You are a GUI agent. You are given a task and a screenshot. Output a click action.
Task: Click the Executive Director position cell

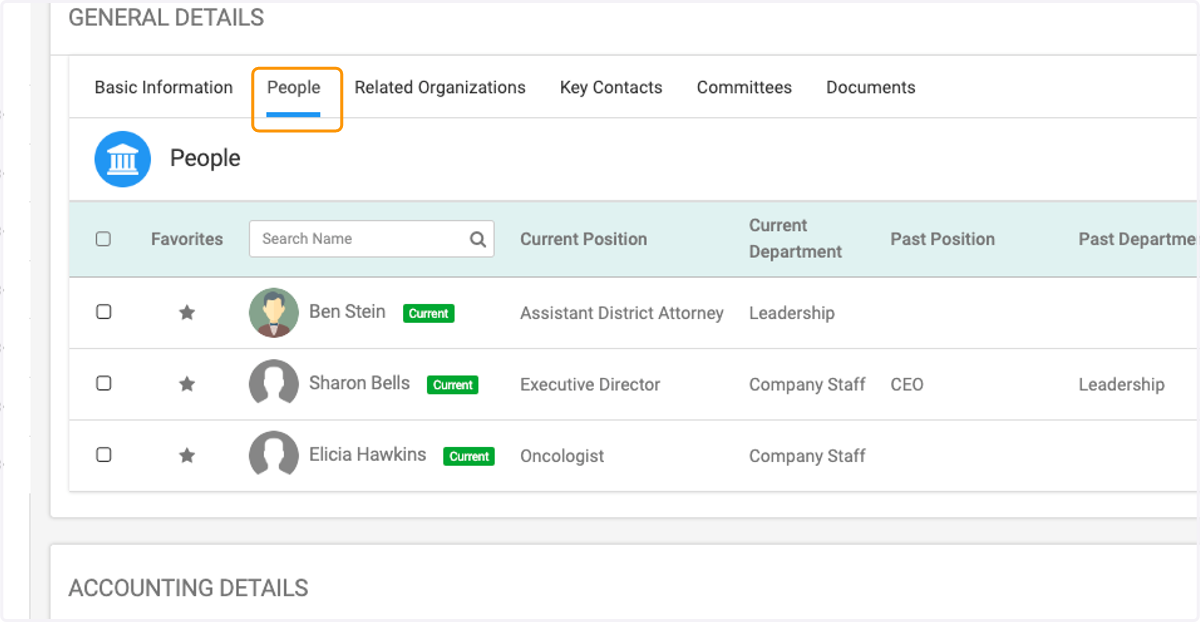590,385
